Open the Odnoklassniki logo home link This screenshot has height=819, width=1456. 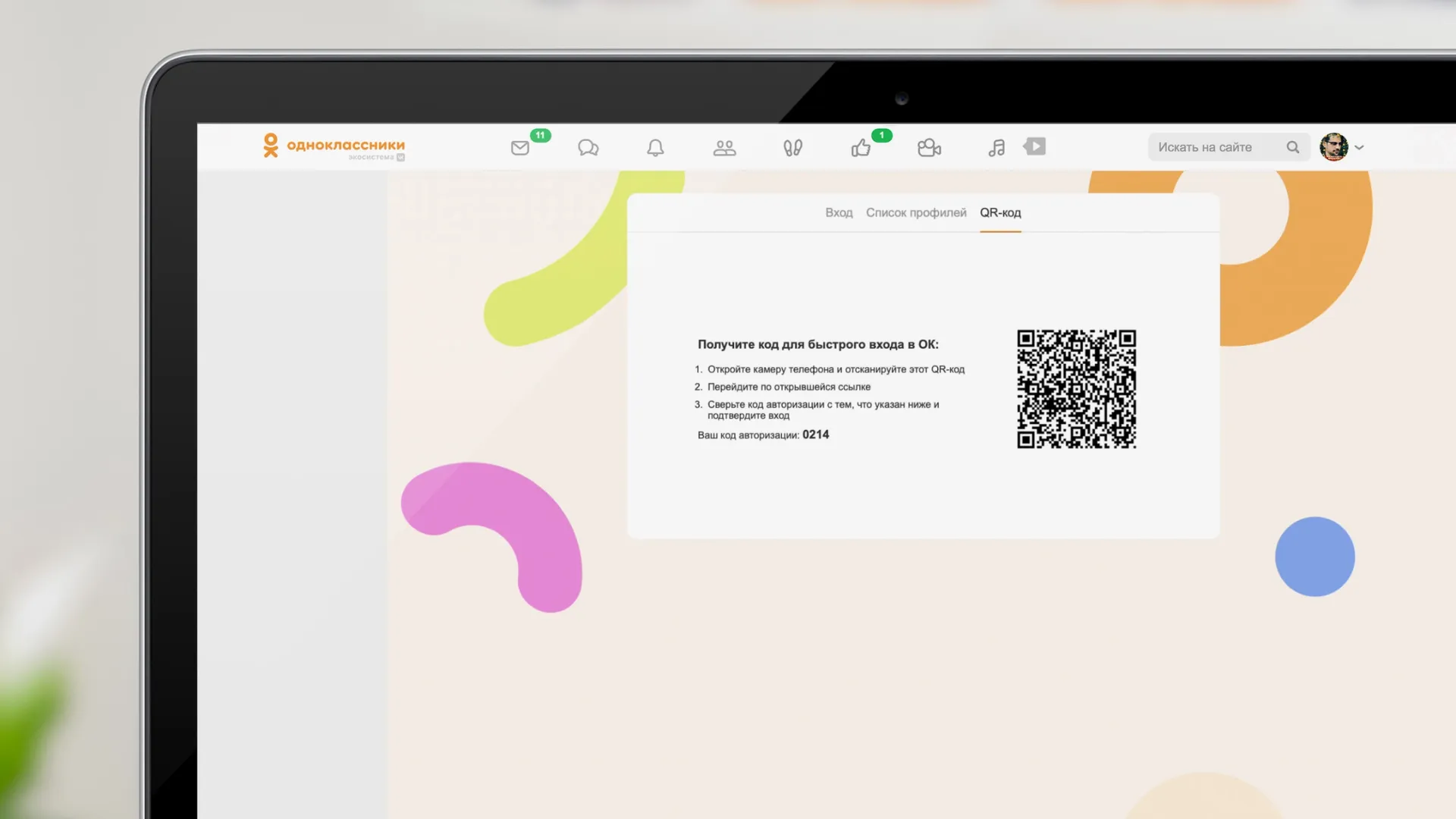click(x=334, y=145)
